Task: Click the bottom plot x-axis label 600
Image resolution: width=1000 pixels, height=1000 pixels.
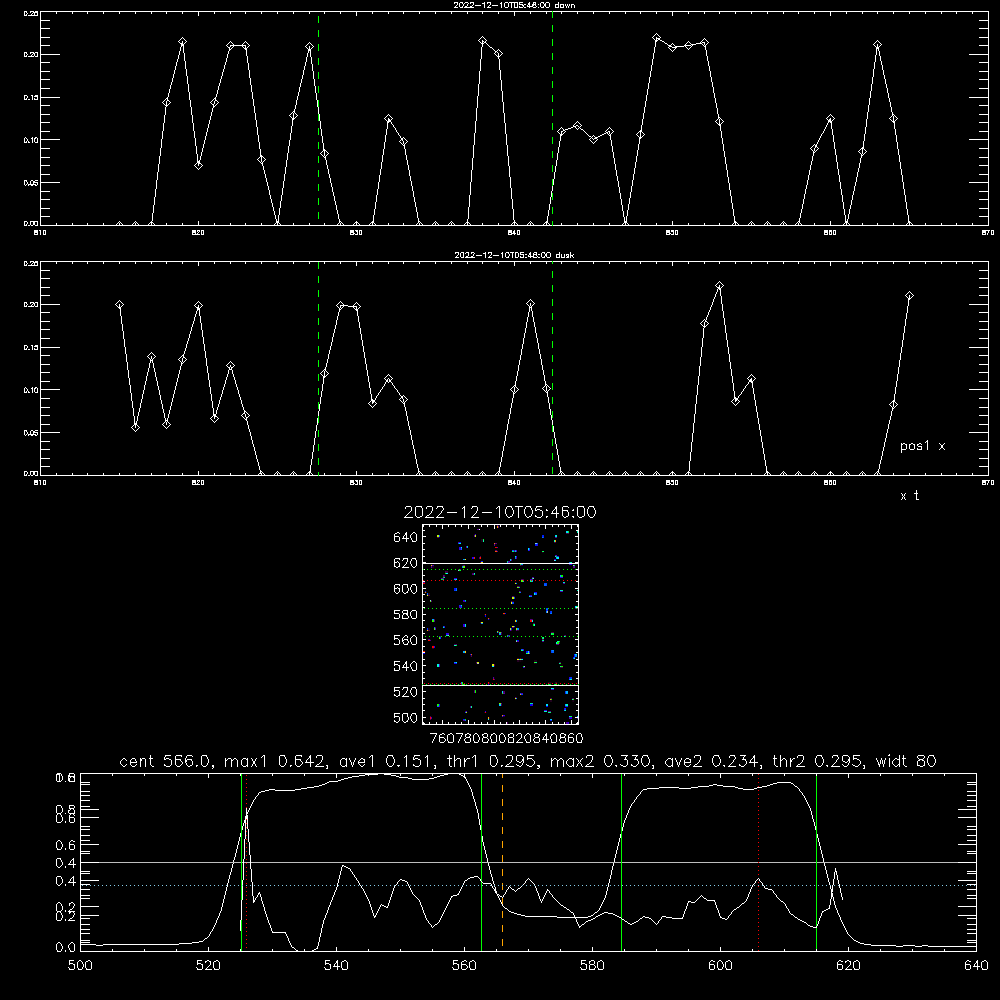Action: 720,966
